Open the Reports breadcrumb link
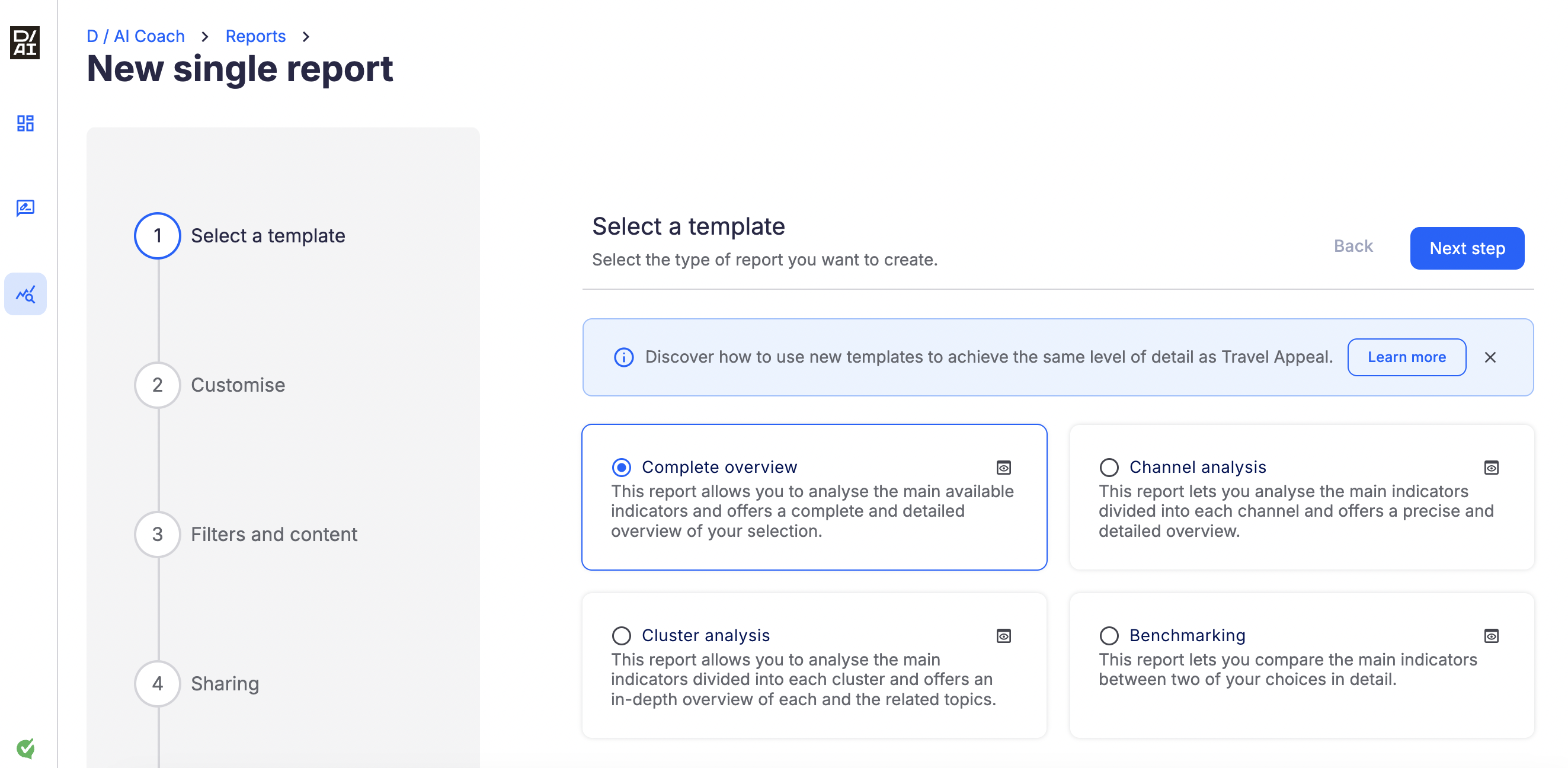1568x768 pixels. (x=255, y=36)
